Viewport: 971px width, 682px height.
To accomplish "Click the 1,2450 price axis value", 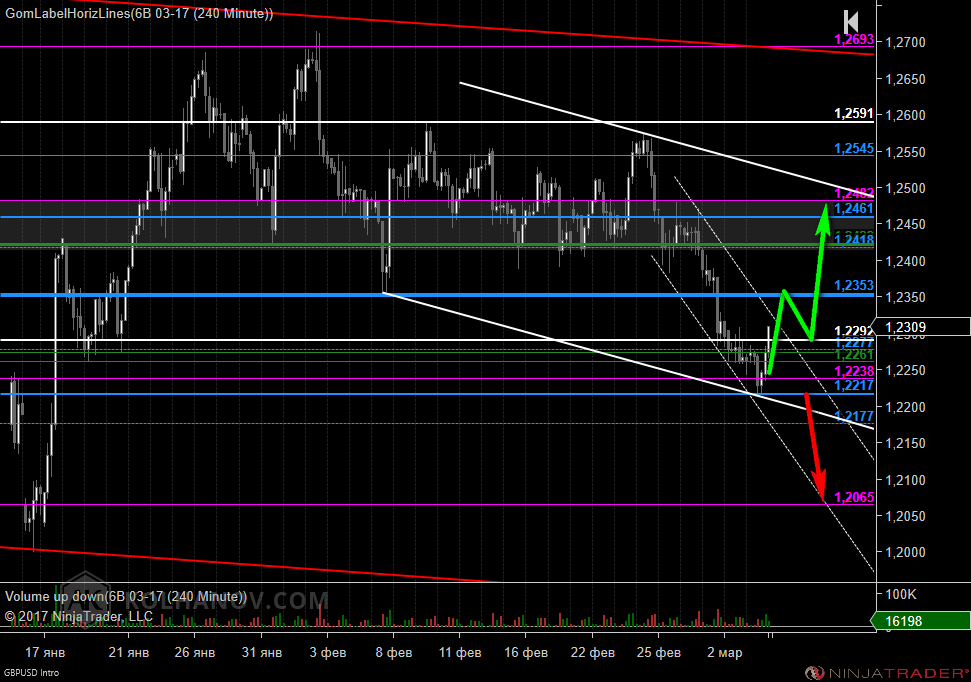I will (905, 224).
